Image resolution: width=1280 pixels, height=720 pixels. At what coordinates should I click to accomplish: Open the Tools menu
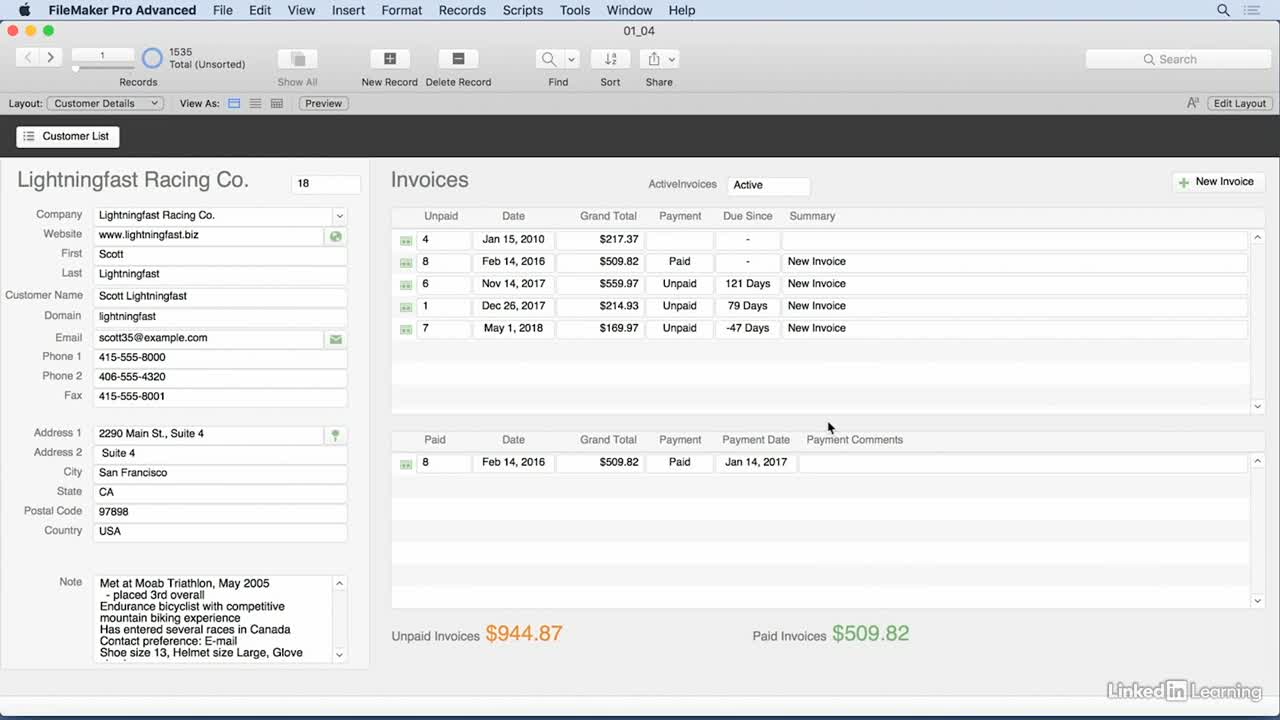pyautogui.click(x=575, y=10)
